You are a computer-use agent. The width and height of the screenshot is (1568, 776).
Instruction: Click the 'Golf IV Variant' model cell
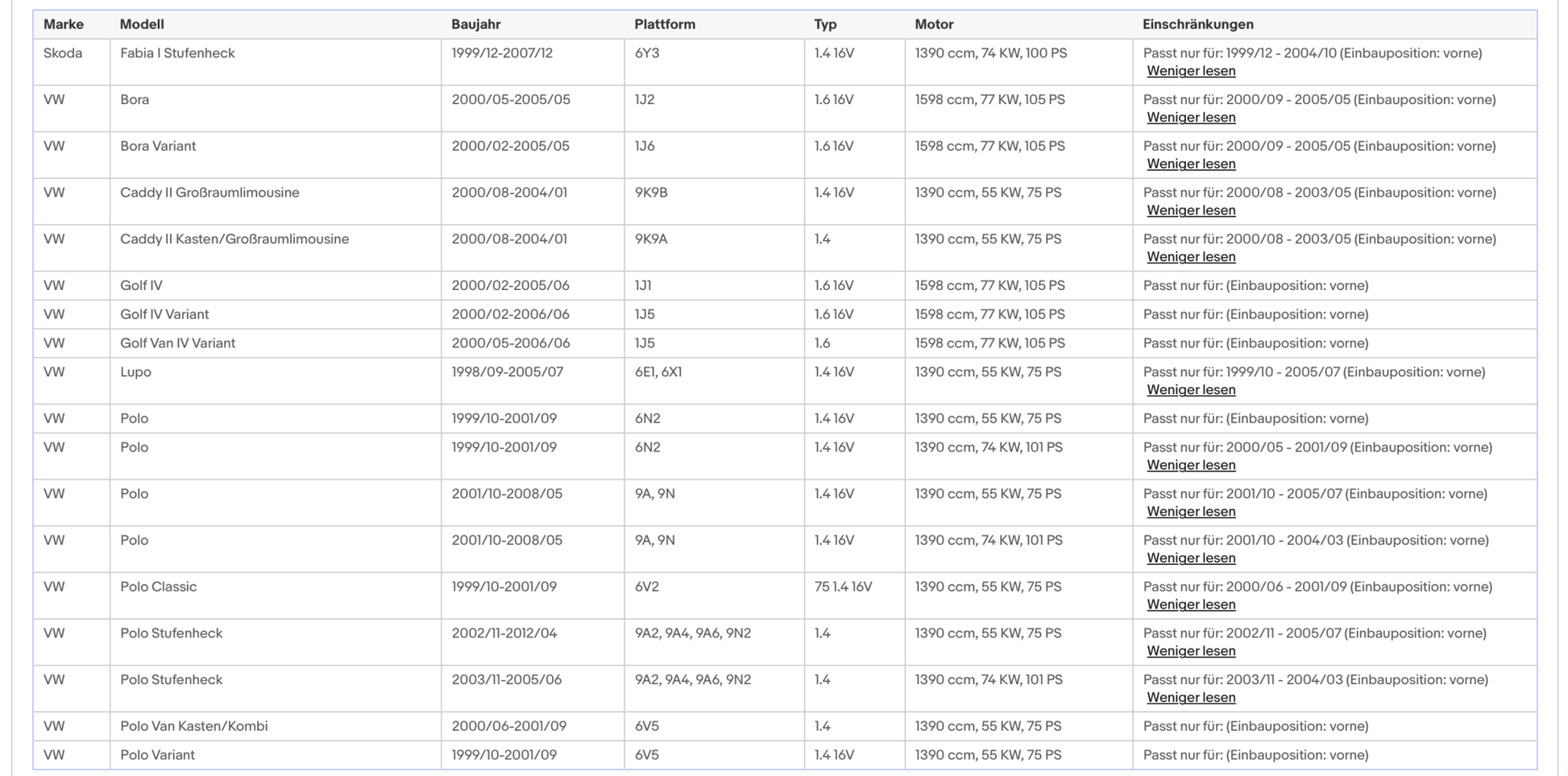coord(164,314)
